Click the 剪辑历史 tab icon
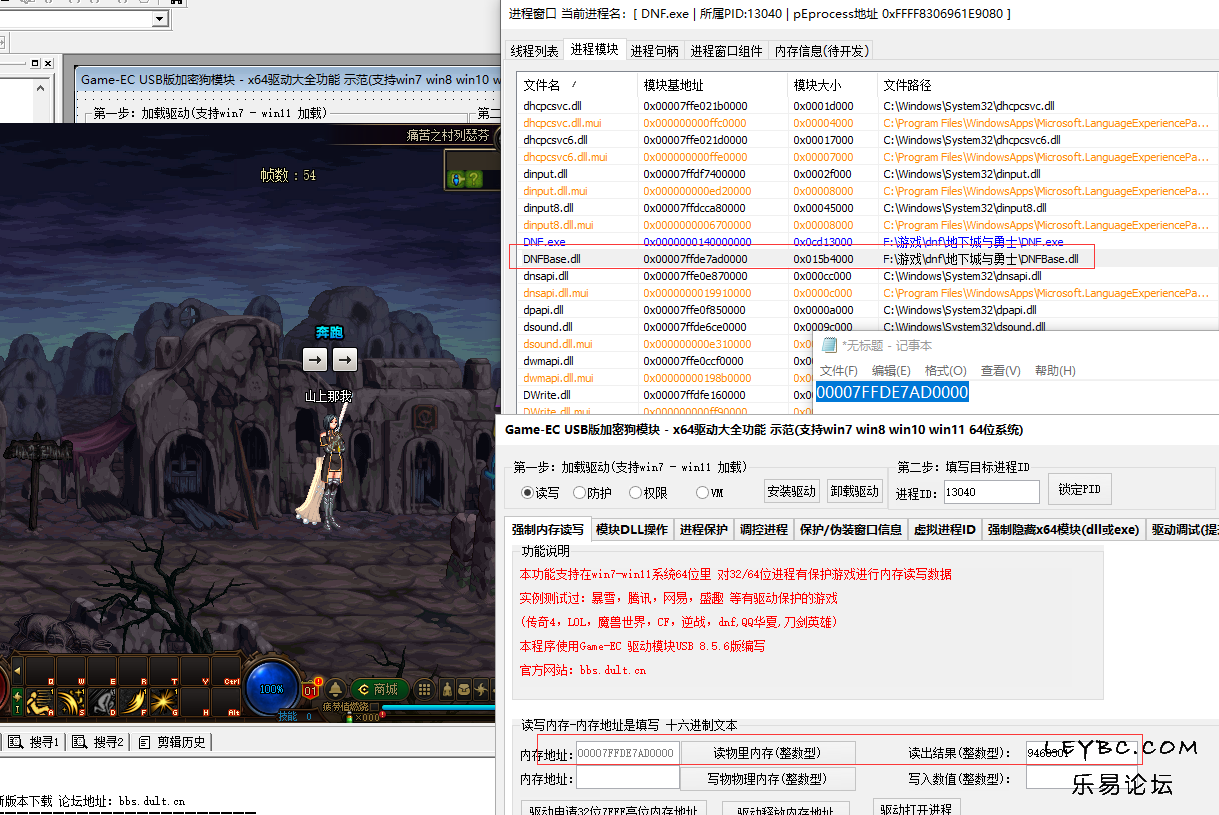The width and height of the screenshot is (1219, 815). click(x=145, y=742)
